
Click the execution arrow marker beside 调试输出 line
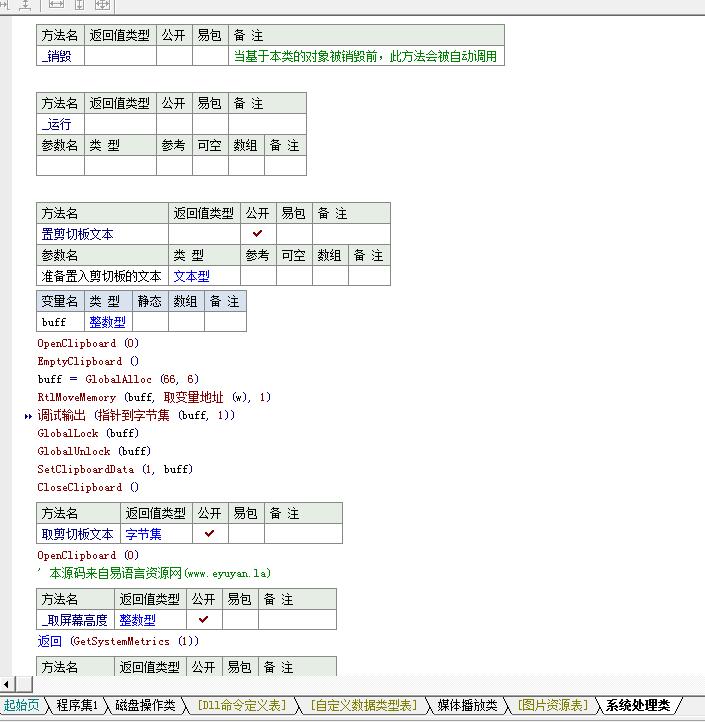click(28, 416)
